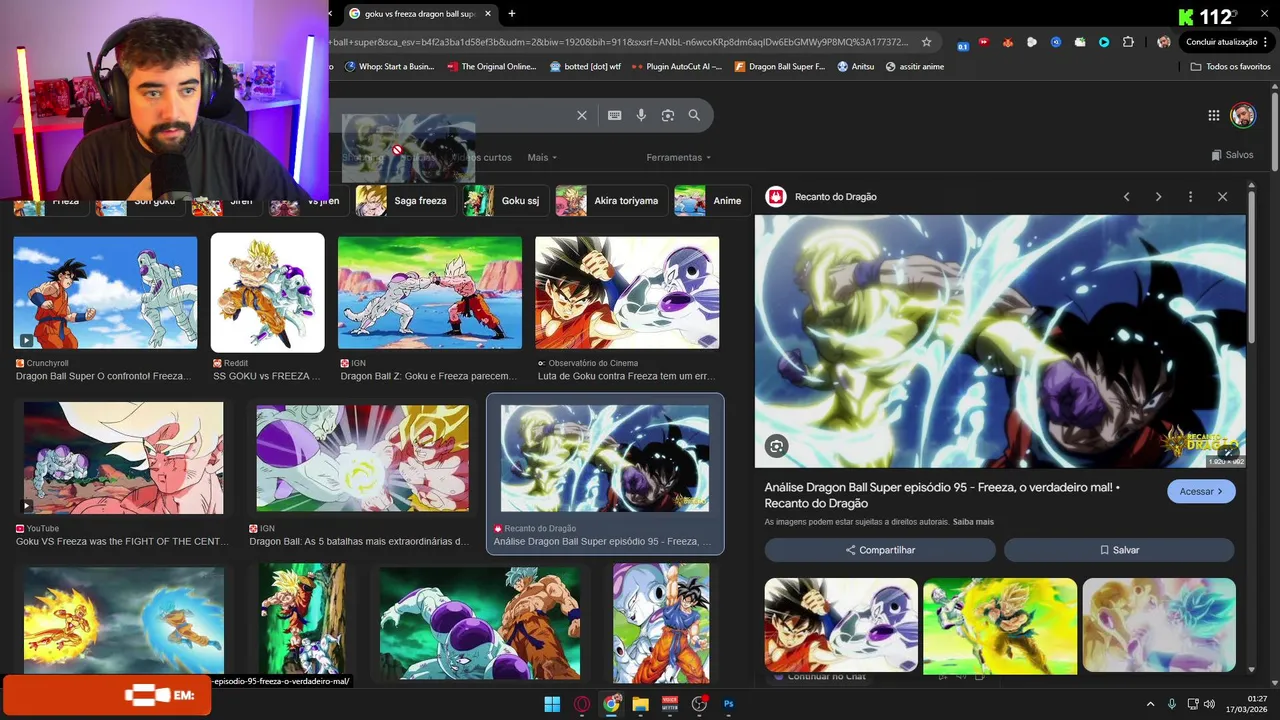Close the goku vs freeza tab
Screen dimensions: 1280x720
click(488, 13)
